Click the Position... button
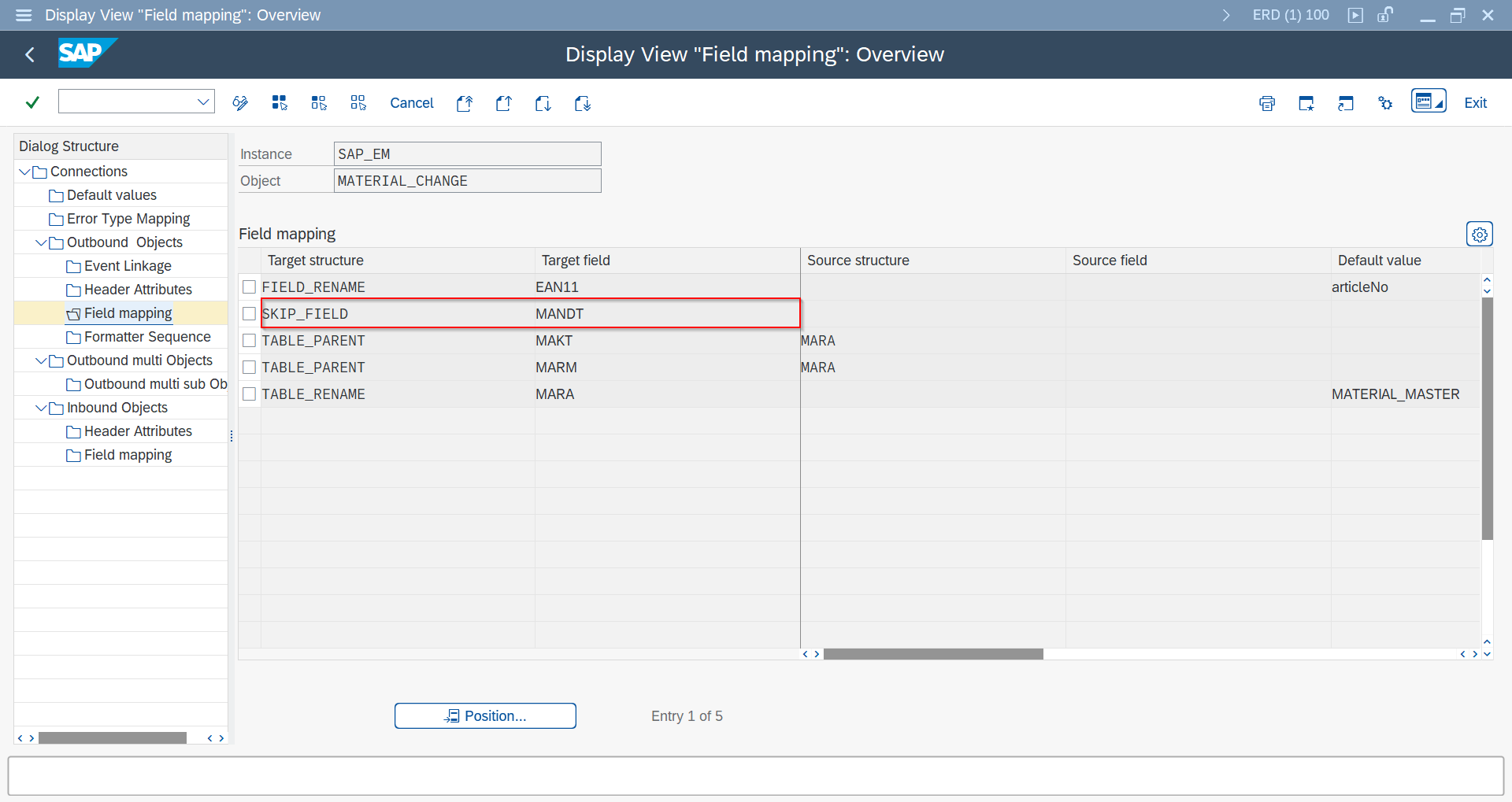1512x802 pixels. (485, 716)
